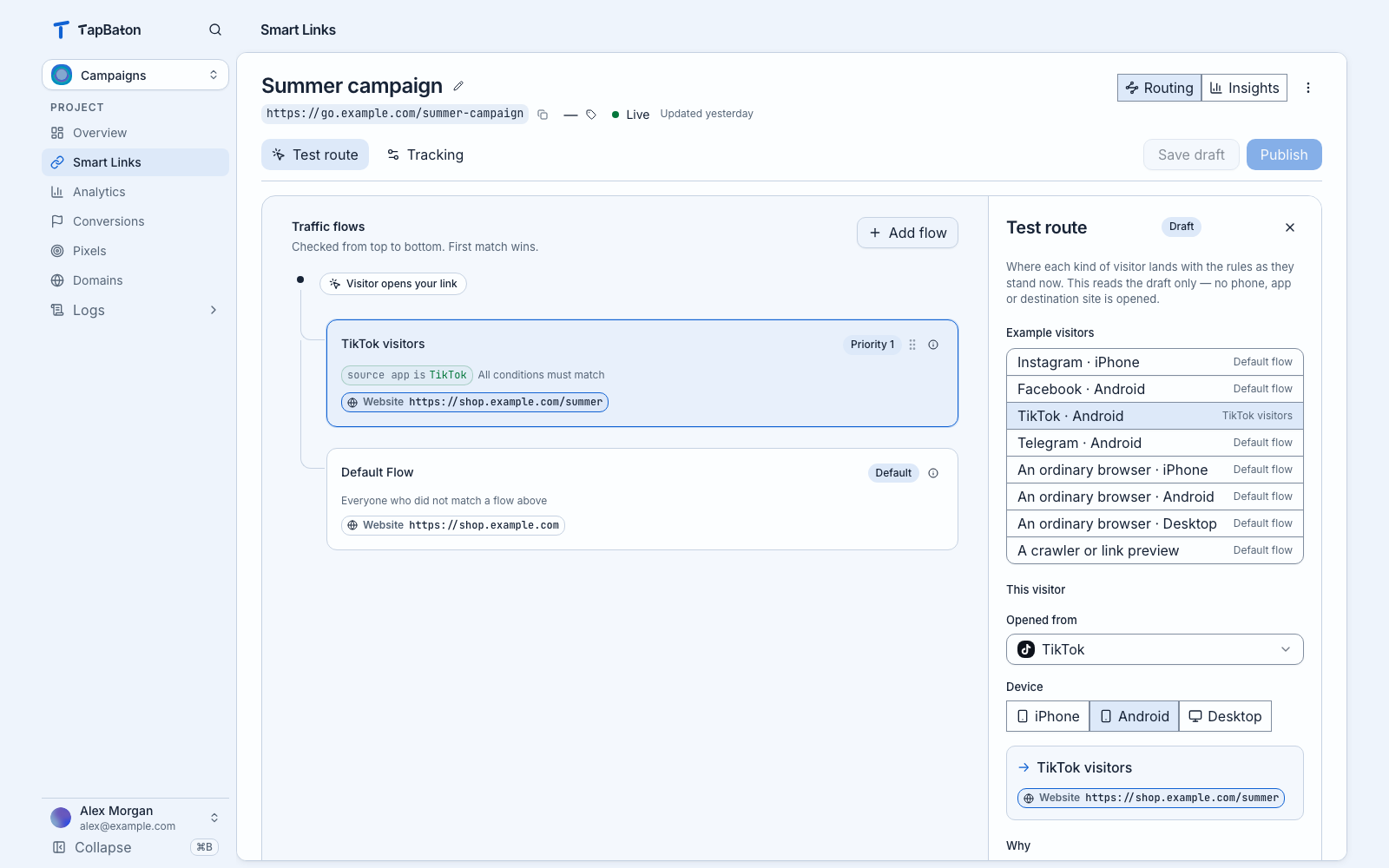Close the Test route panel

pos(1290,227)
